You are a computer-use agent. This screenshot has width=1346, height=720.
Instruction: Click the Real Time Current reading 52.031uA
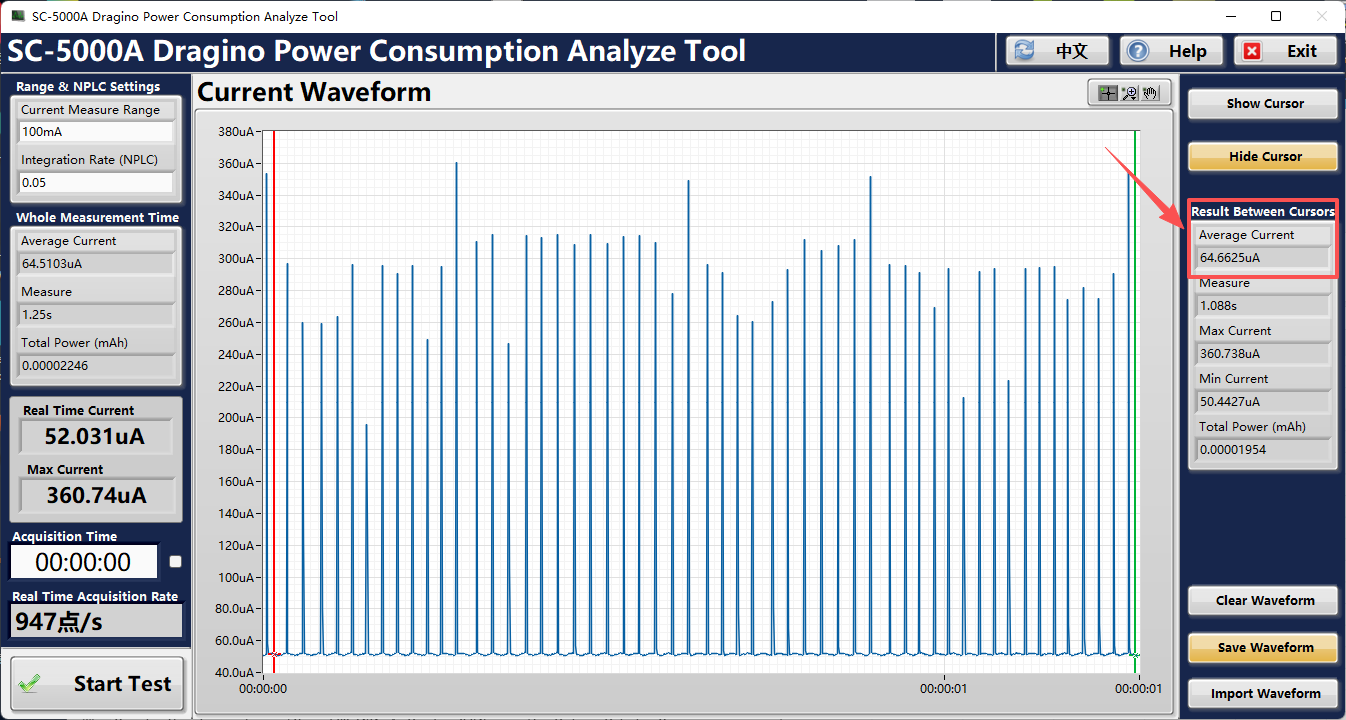[x=96, y=437]
